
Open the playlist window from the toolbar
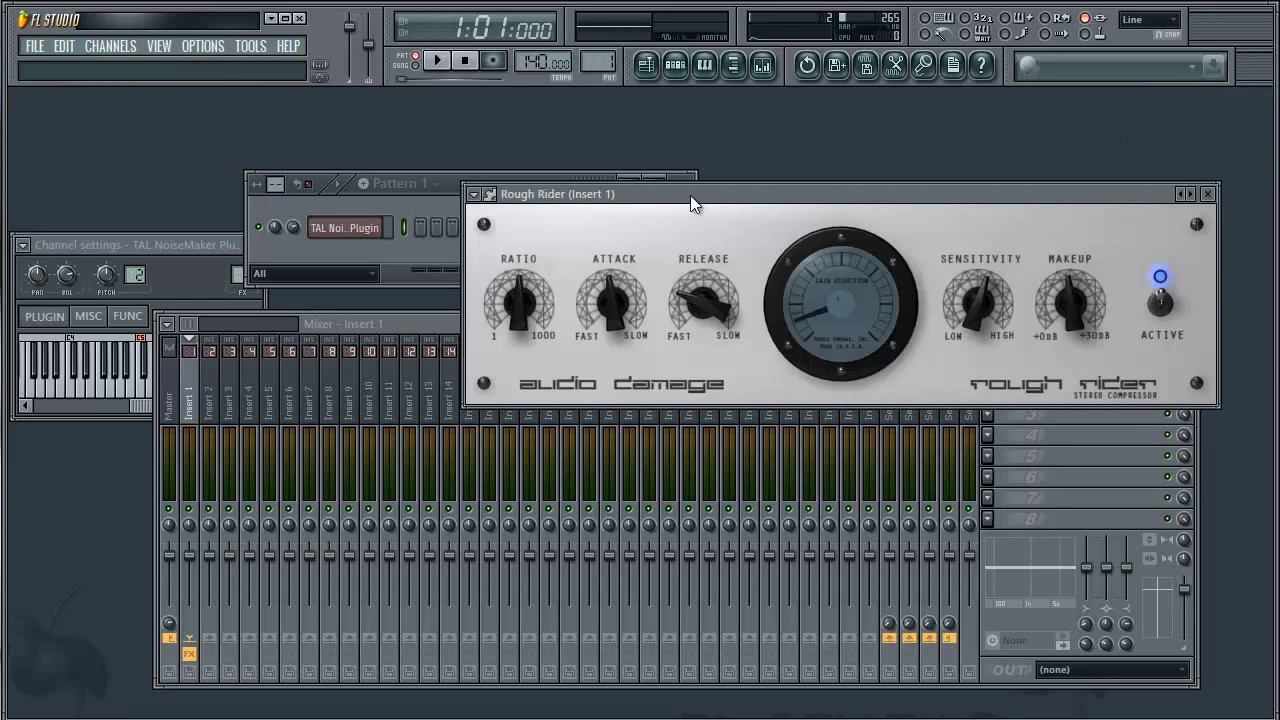coord(646,66)
